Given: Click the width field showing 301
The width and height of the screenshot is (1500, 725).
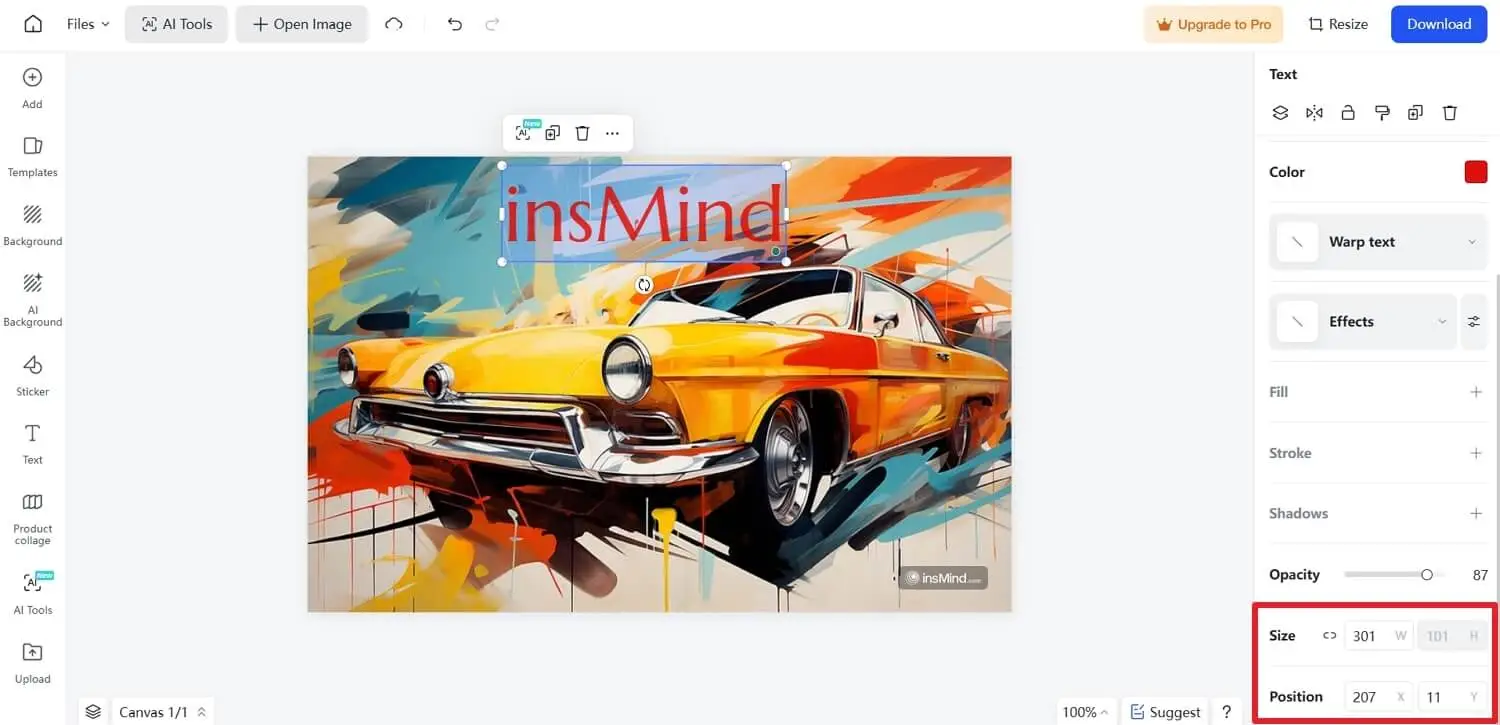Looking at the screenshot, I should [x=1379, y=636].
